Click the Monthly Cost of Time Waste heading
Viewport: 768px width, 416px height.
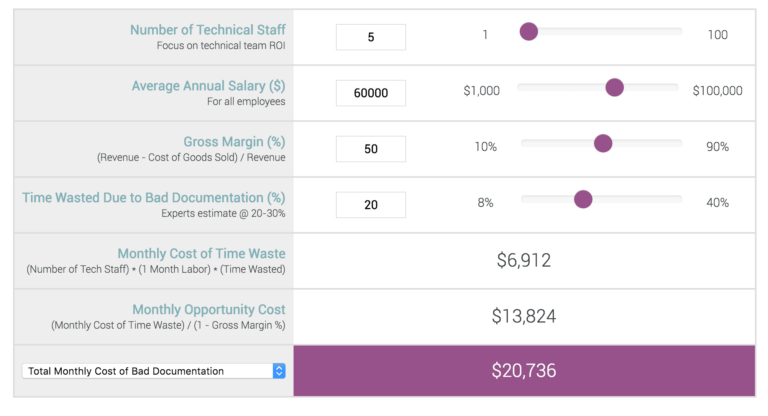(201, 254)
